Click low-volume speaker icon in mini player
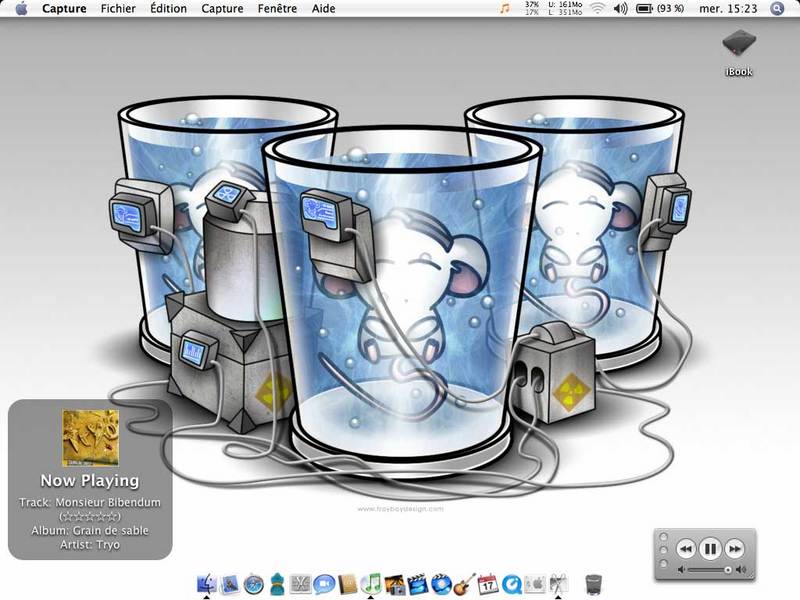800x600 pixels. pos(682,569)
